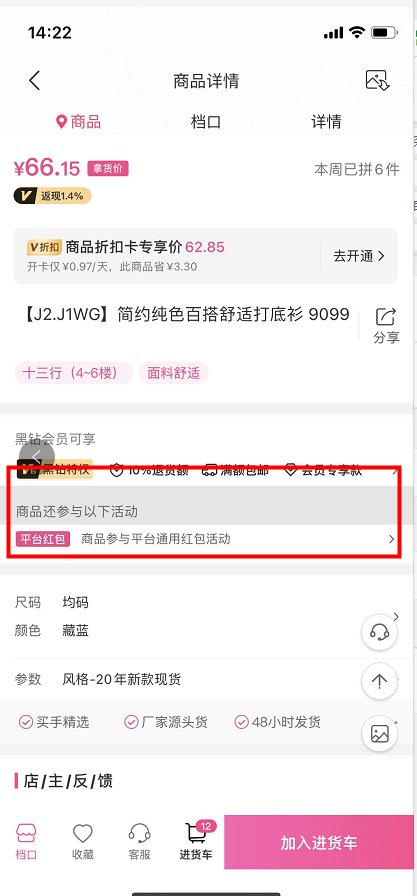Tap the 十三行（4~6楼）tag
417x896 pixels.
74,373
